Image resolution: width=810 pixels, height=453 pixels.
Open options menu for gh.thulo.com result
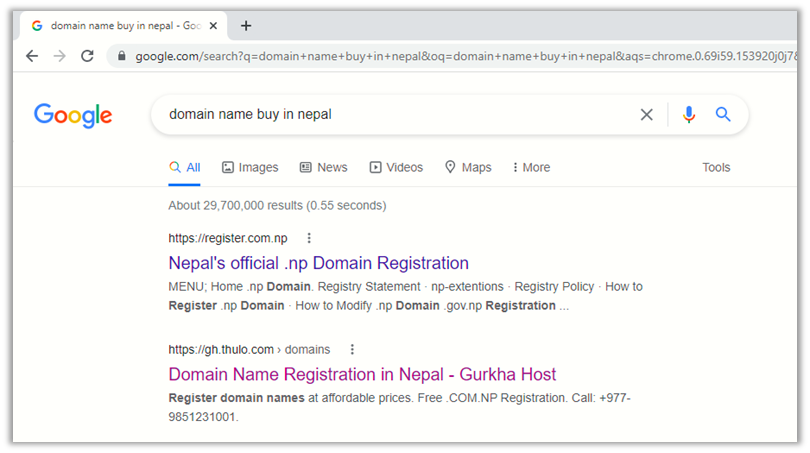(x=352, y=350)
